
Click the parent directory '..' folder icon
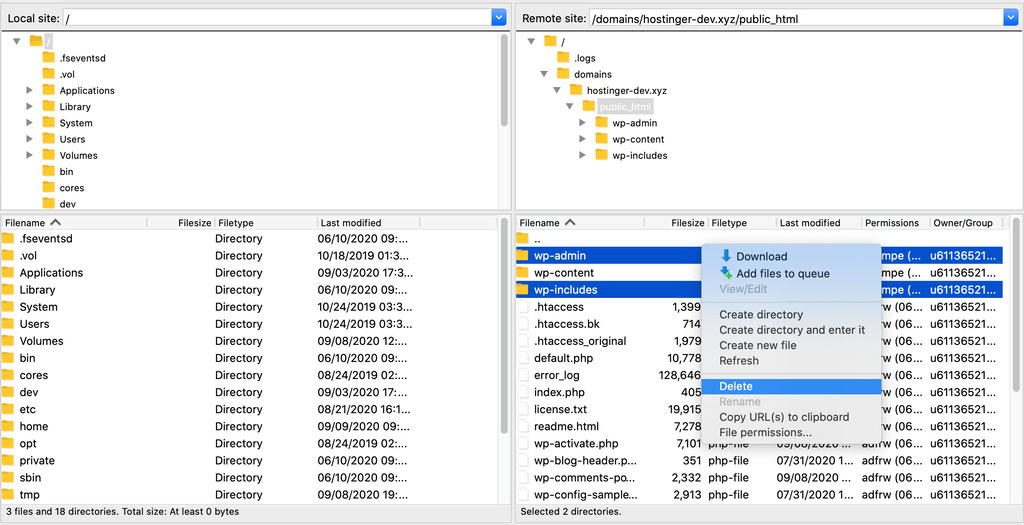click(x=522, y=239)
